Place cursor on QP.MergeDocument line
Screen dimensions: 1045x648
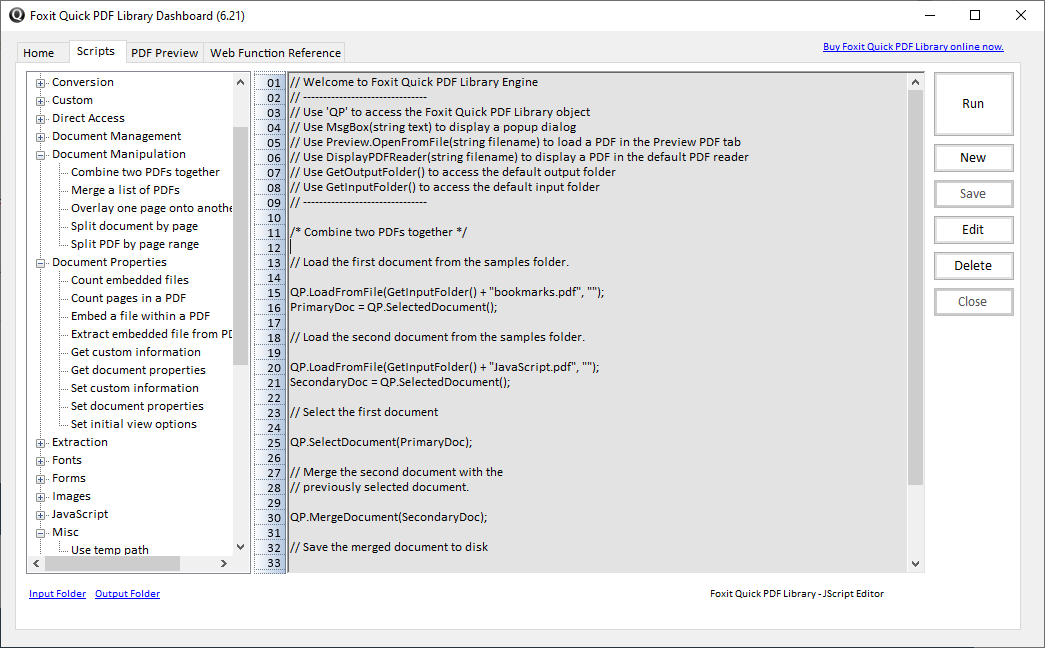(389, 517)
